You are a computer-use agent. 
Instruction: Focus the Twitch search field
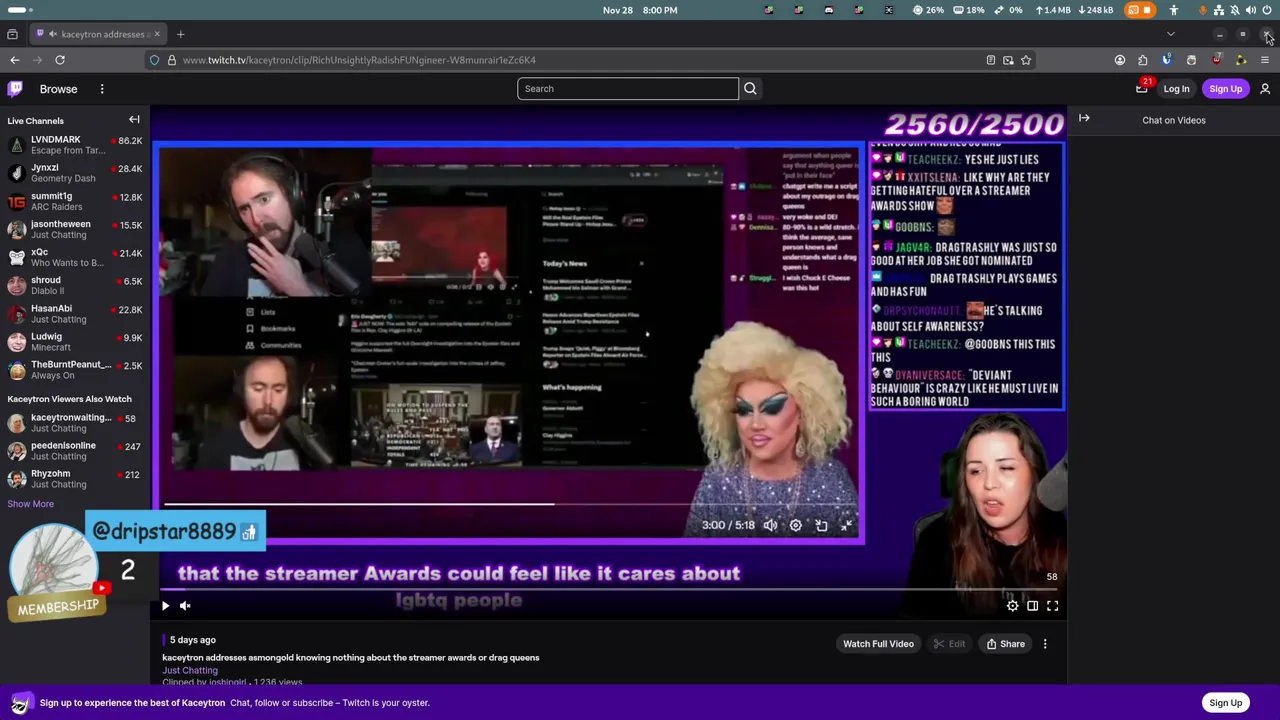click(x=628, y=89)
